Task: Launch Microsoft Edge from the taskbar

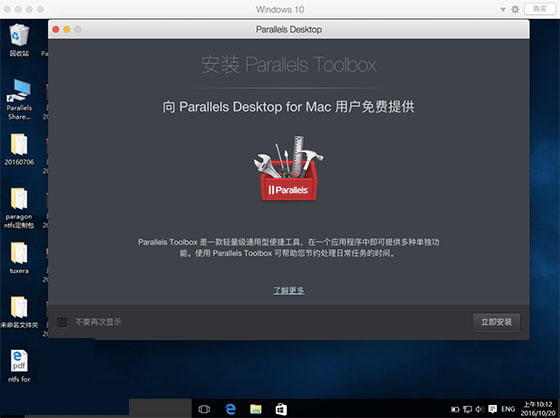Action: pyautogui.click(x=230, y=409)
